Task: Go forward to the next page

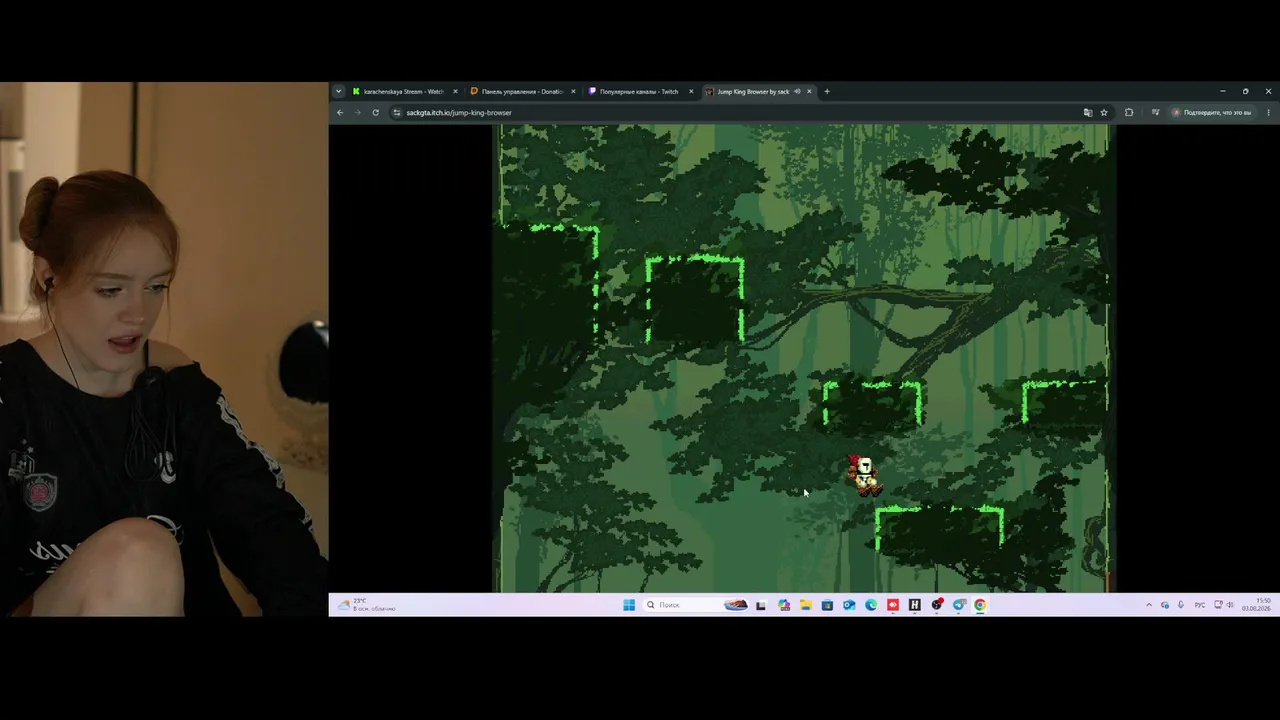Action: (357, 112)
